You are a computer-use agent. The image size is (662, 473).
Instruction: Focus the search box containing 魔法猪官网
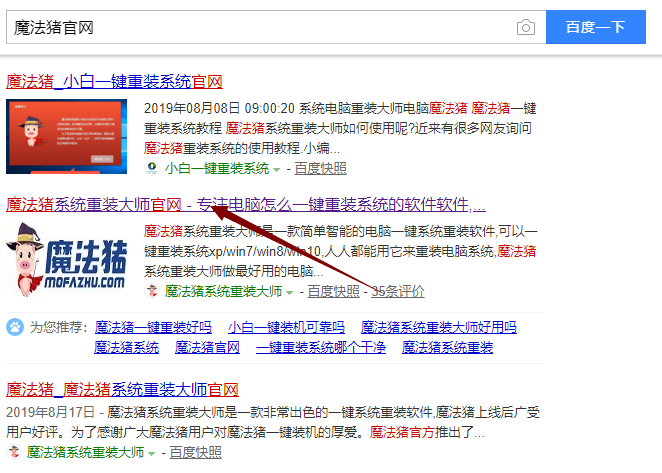pyautogui.click(x=276, y=27)
